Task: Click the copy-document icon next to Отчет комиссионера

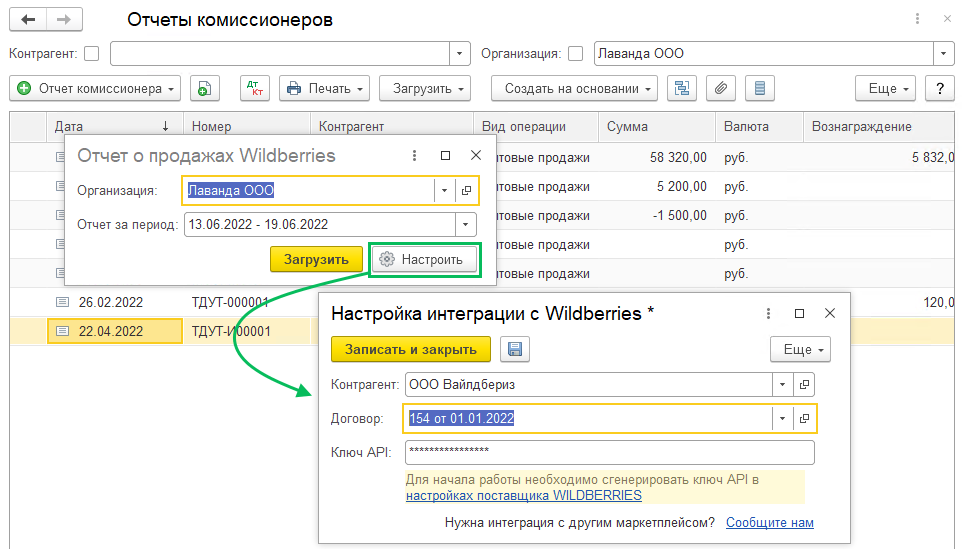Action: pyautogui.click(x=204, y=89)
